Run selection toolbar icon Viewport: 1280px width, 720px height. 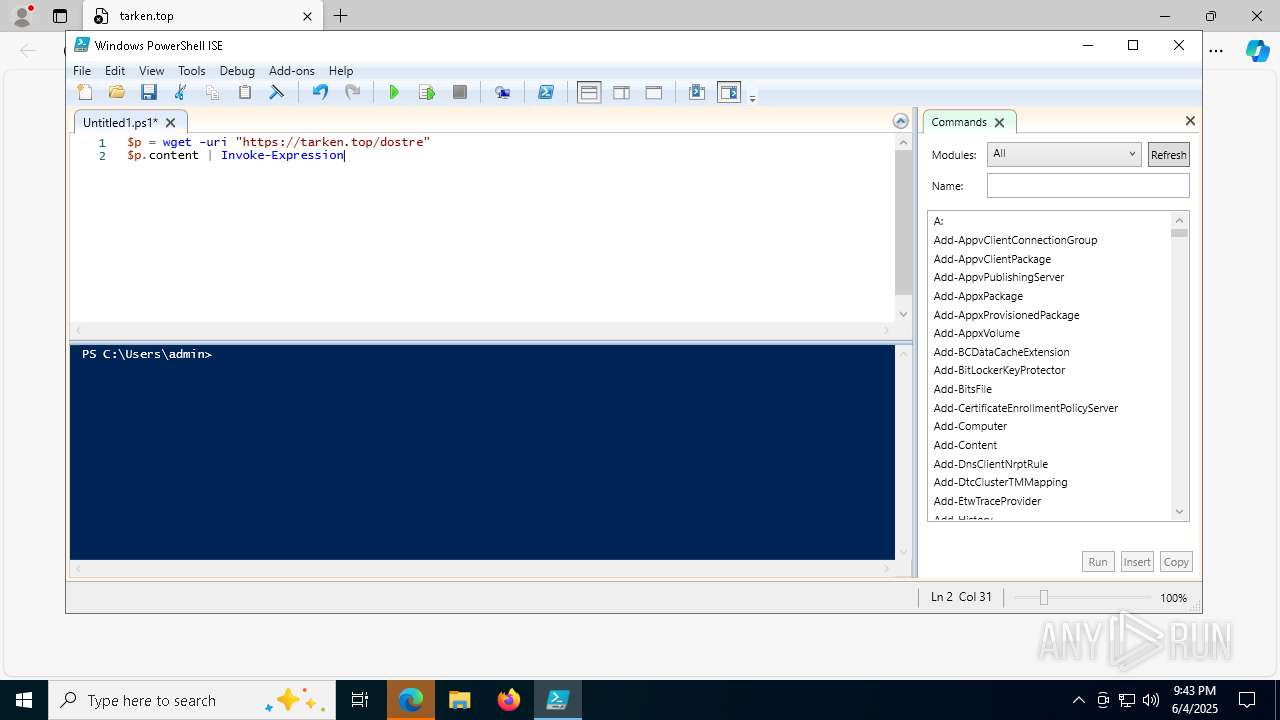(427, 92)
